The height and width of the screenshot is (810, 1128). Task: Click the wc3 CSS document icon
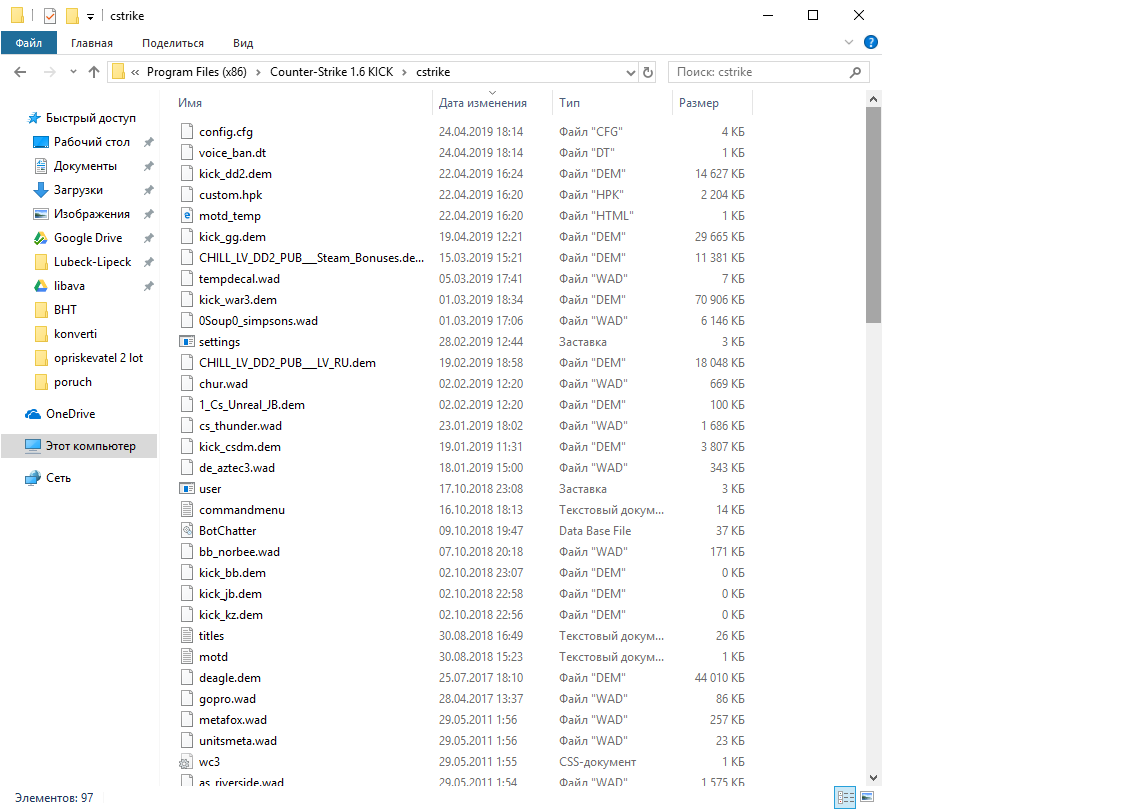point(186,763)
